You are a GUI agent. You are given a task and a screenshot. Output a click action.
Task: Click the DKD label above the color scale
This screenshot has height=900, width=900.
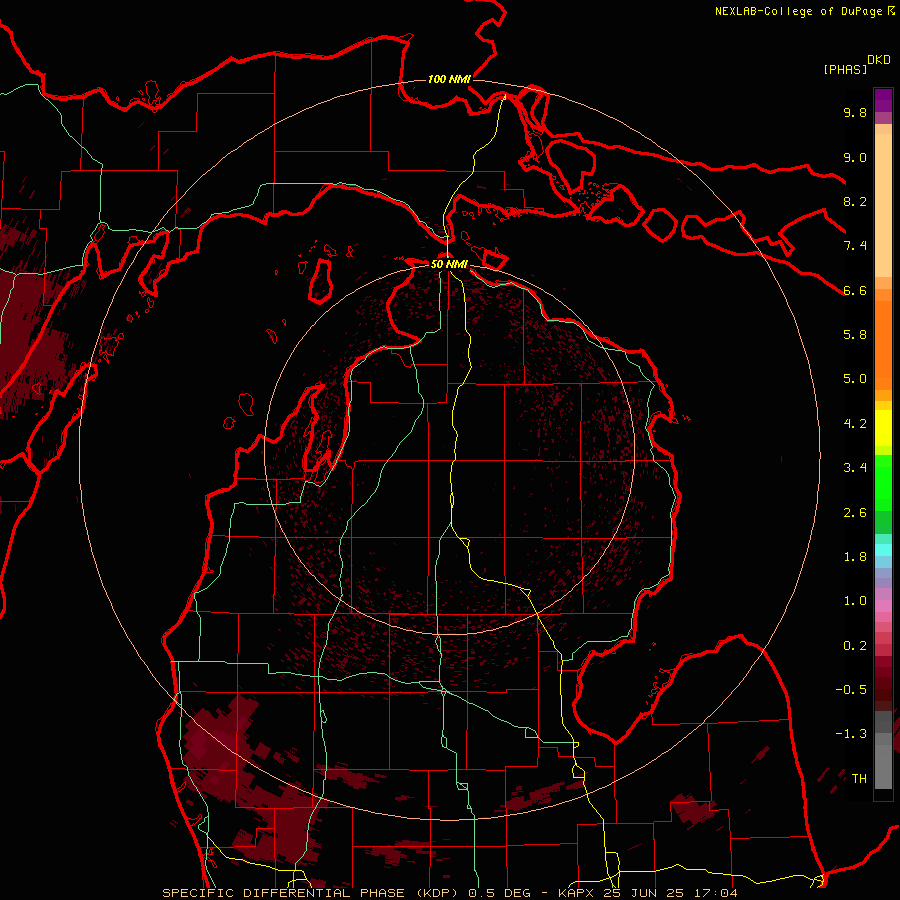point(879,60)
